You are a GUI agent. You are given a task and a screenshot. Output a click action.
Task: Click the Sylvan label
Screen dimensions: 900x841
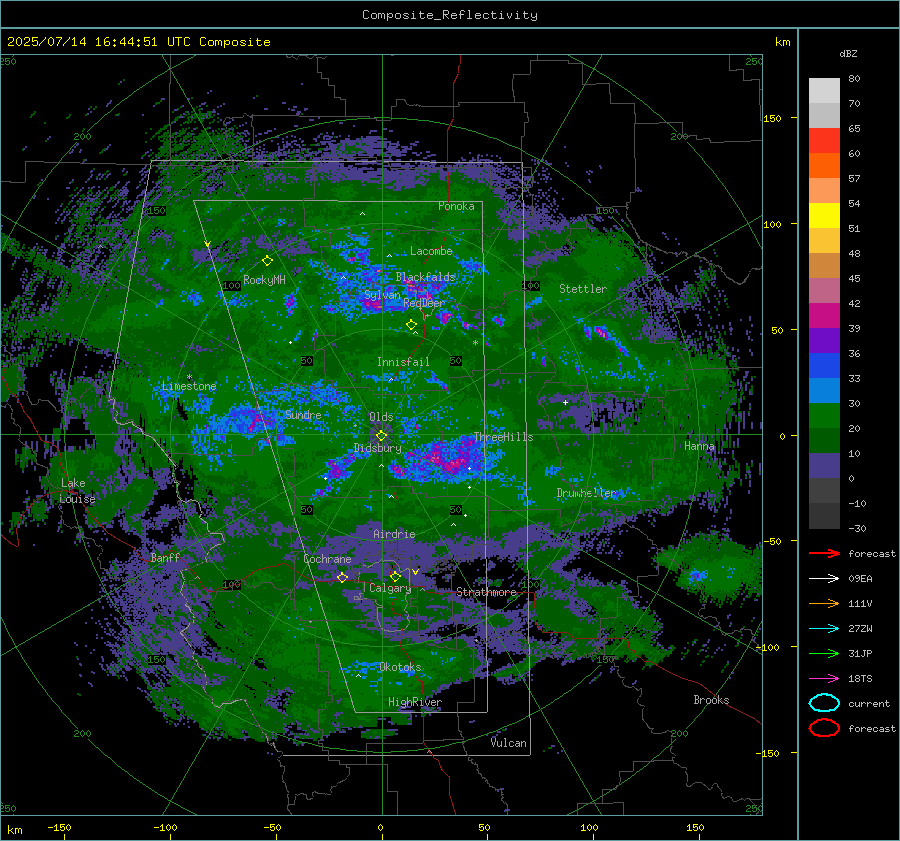click(x=382, y=295)
